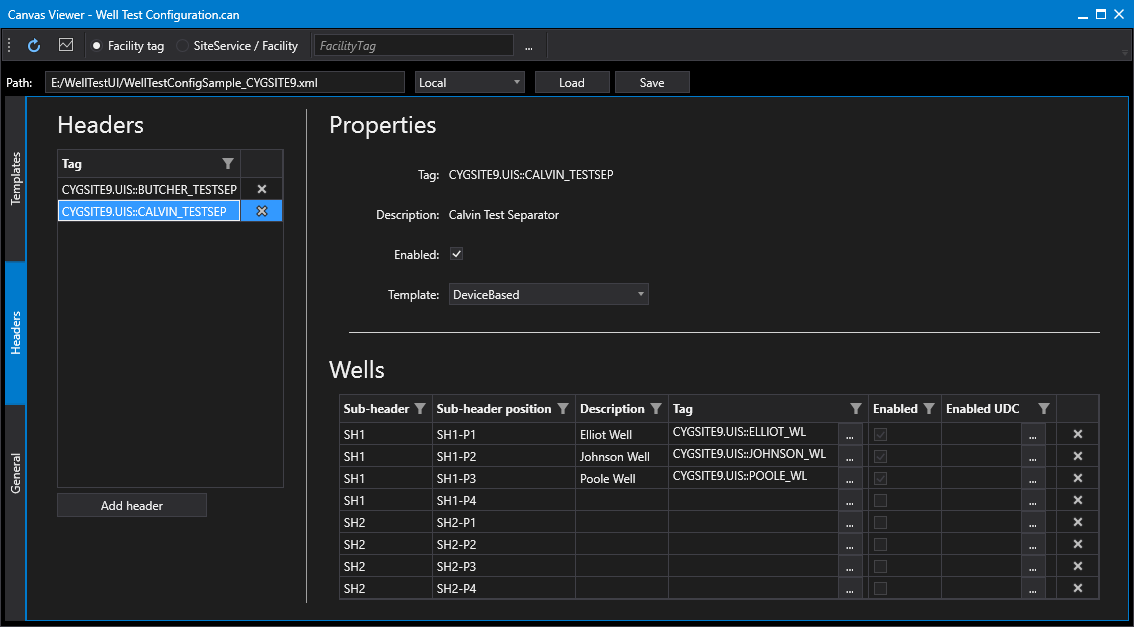Viewport: 1134px width, 627px height.
Task: Click the SH2-P3 position cell
Action: [503, 566]
